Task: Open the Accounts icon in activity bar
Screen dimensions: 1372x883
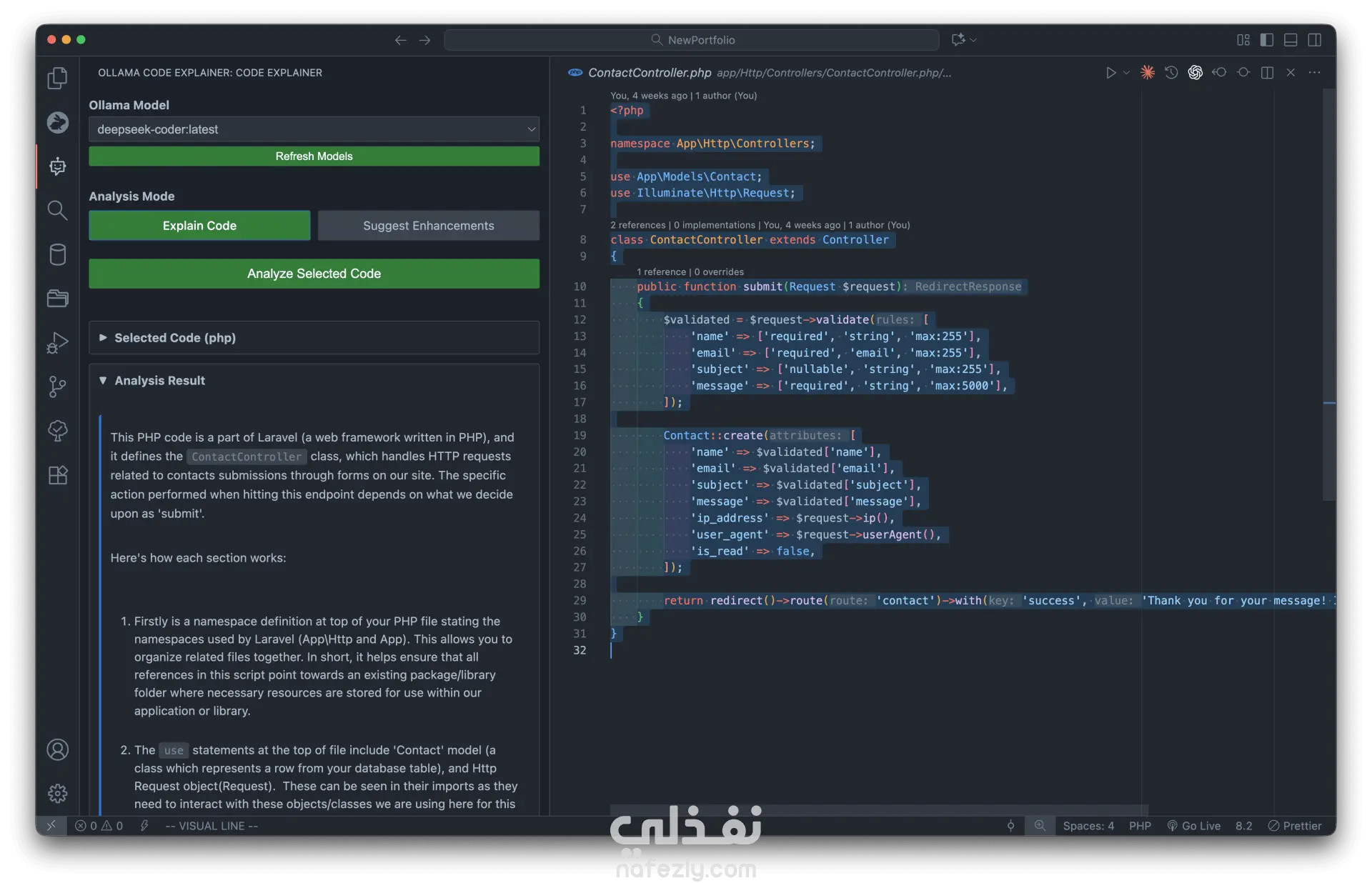Action: pyautogui.click(x=57, y=749)
